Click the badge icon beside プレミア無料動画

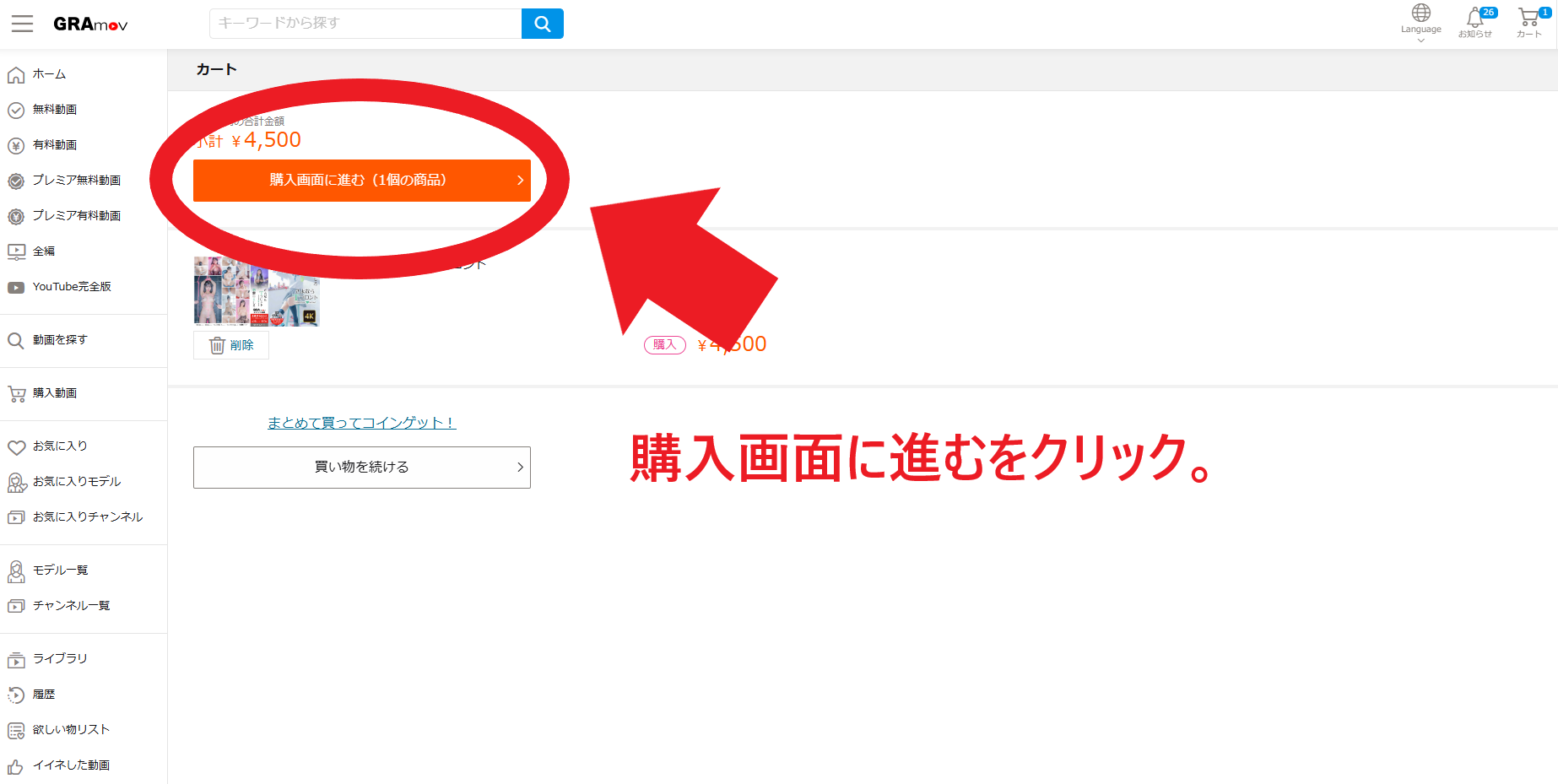(x=16, y=181)
